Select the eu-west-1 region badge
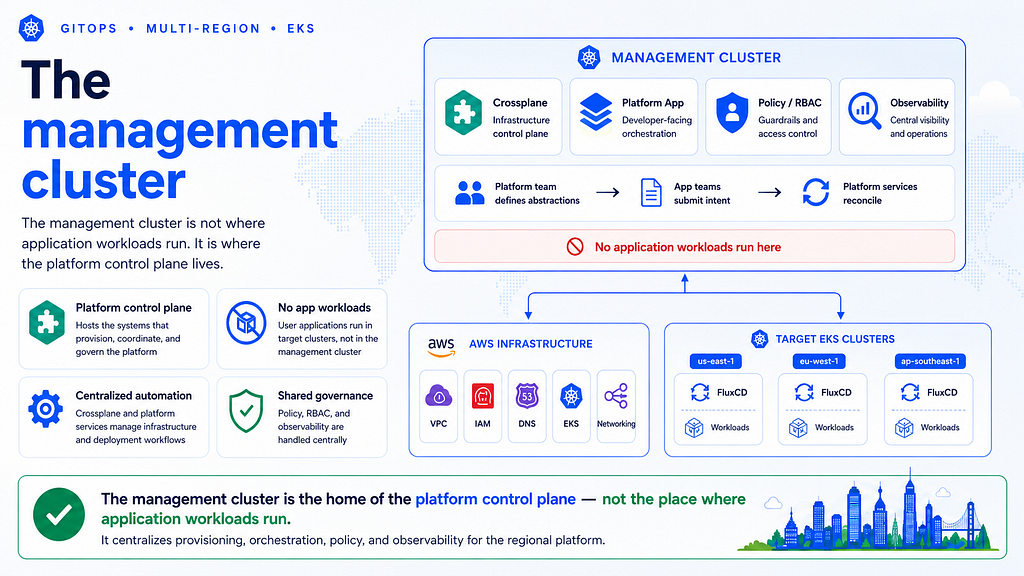1024x576 pixels. [819, 361]
